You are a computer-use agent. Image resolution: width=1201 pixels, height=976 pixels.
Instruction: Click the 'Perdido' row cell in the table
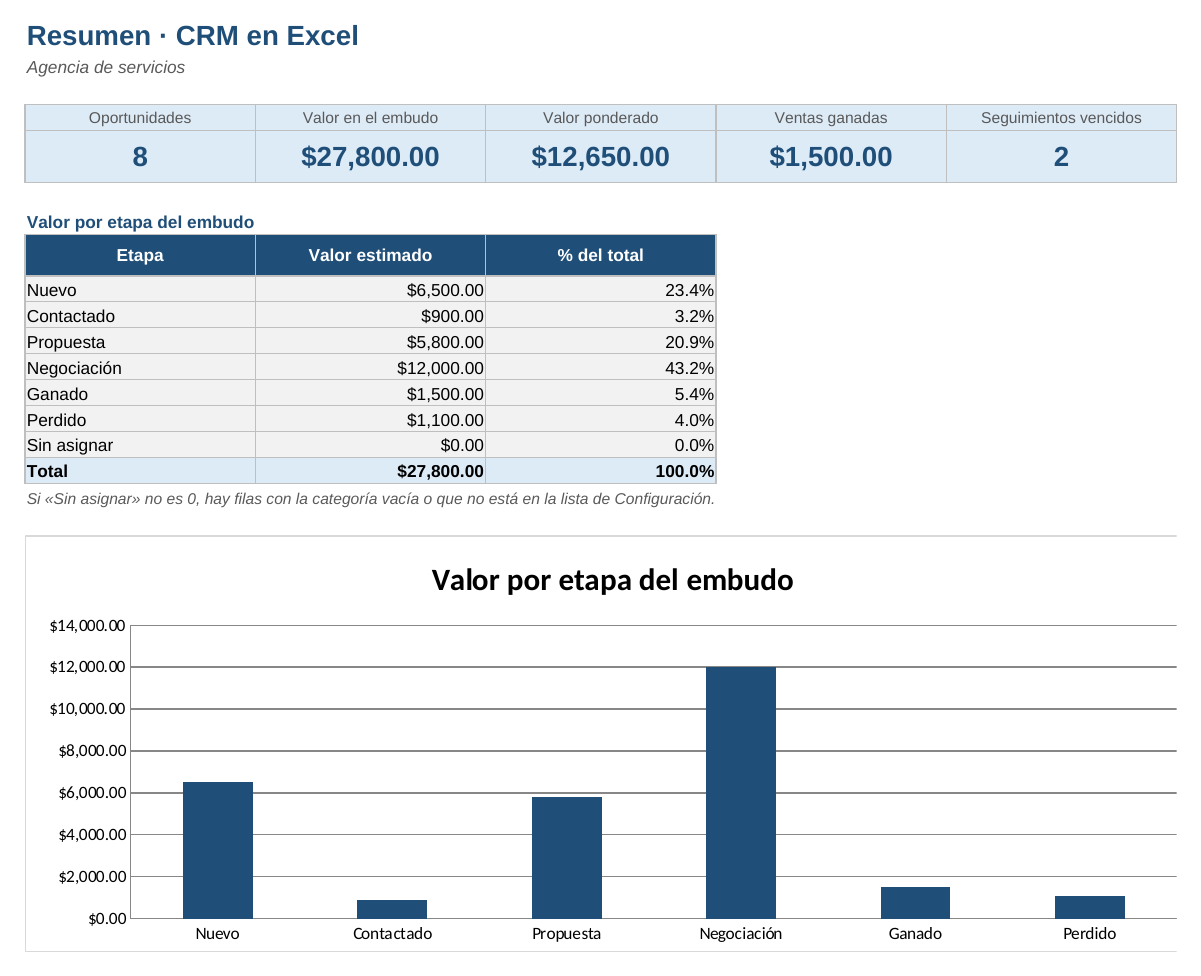140,420
